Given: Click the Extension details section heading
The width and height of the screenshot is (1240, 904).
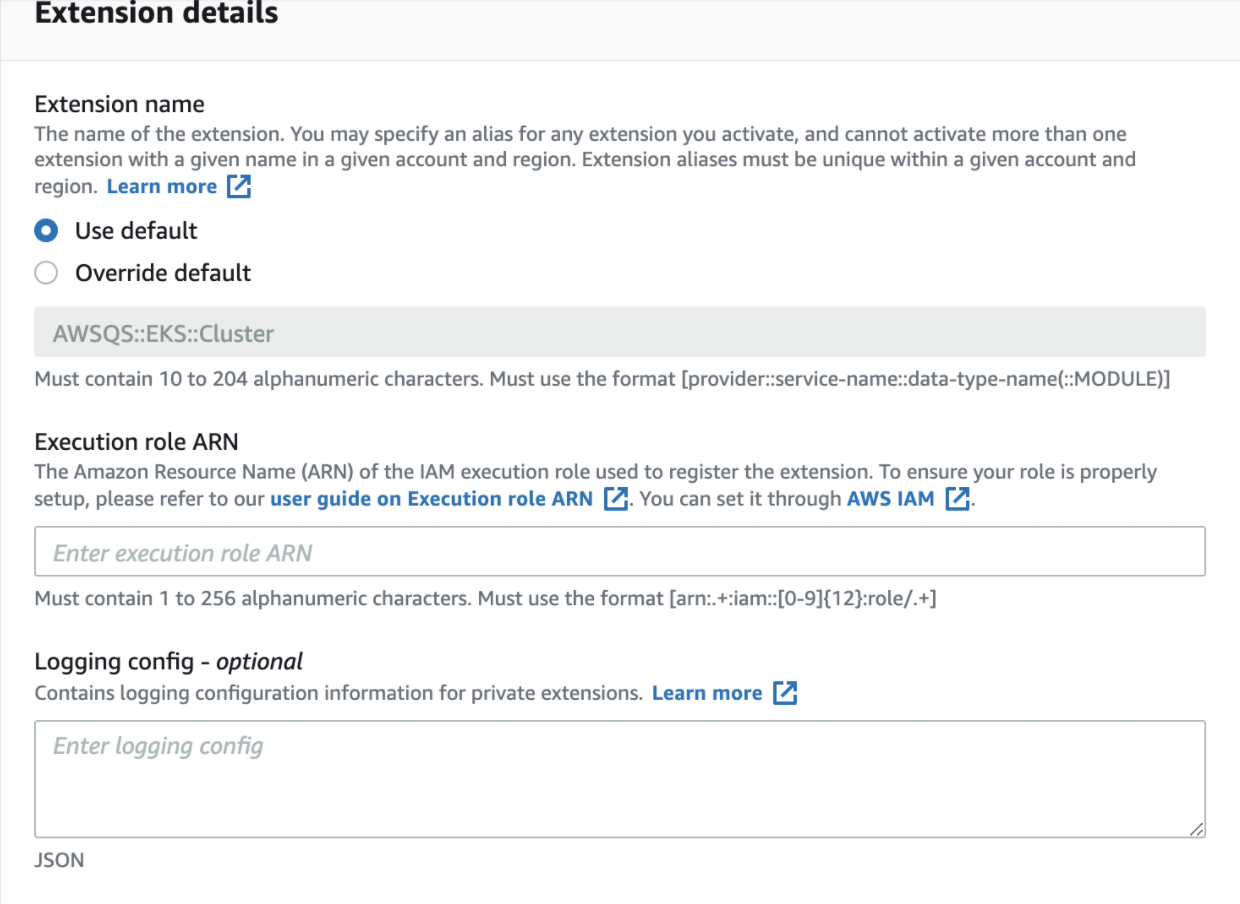Looking at the screenshot, I should pos(155,14).
